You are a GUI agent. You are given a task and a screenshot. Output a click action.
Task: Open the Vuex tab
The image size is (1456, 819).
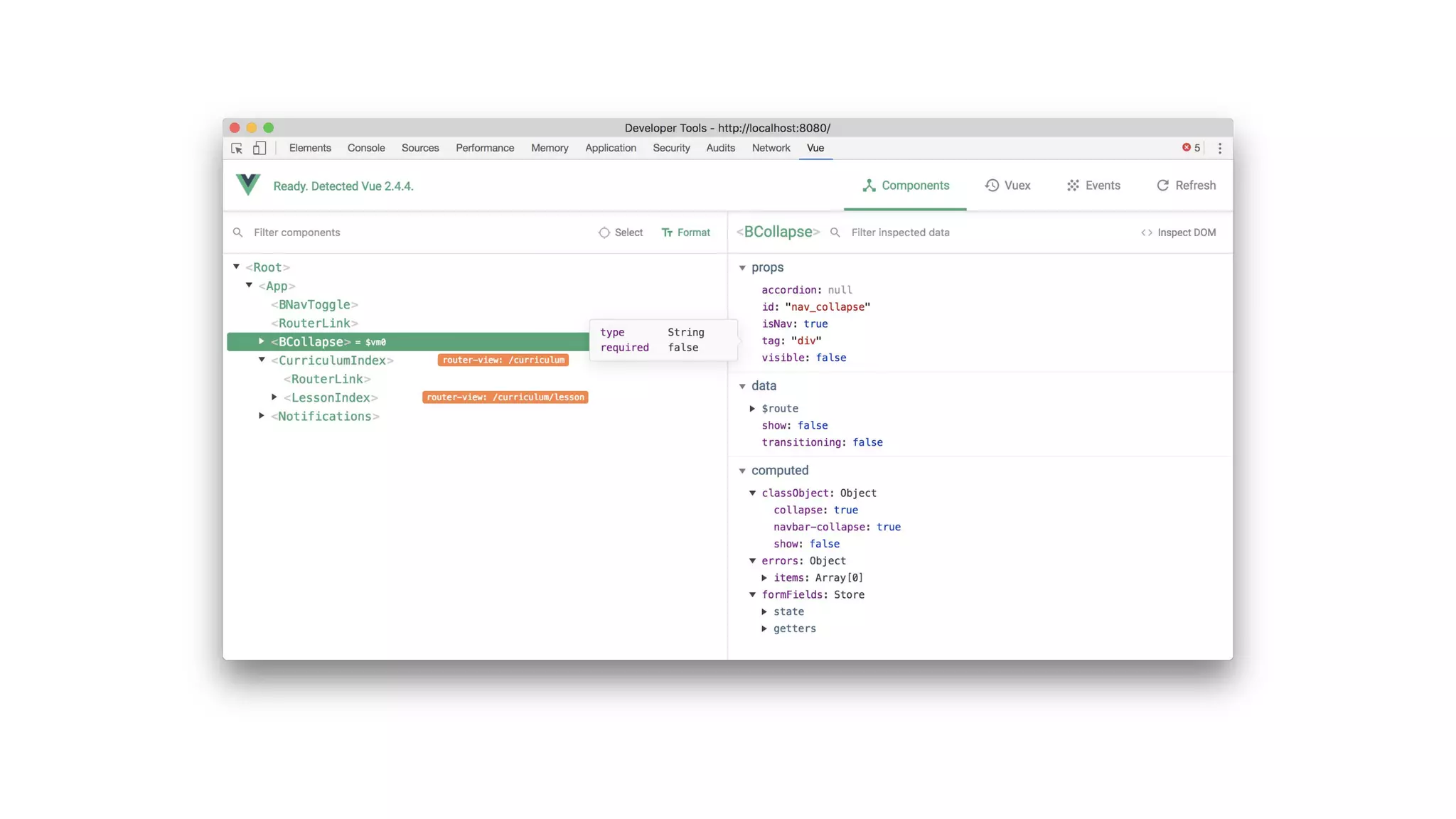coord(1007,186)
